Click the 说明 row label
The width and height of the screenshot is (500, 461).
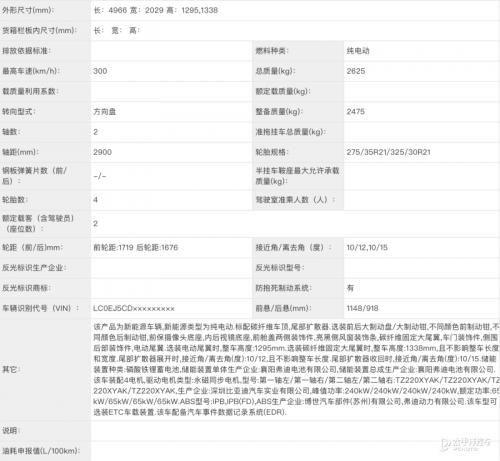pos(10,430)
